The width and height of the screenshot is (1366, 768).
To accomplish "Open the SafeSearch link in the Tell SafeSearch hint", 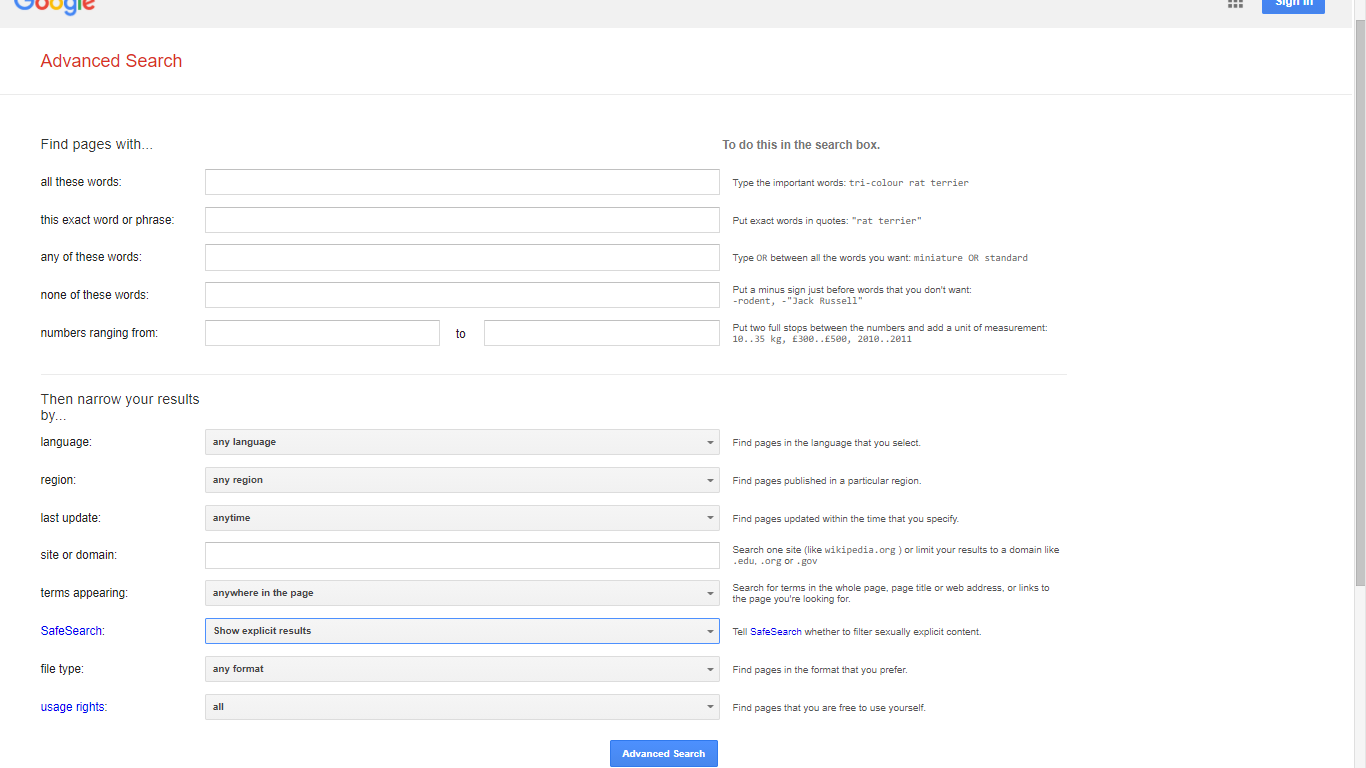I will 776,632.
